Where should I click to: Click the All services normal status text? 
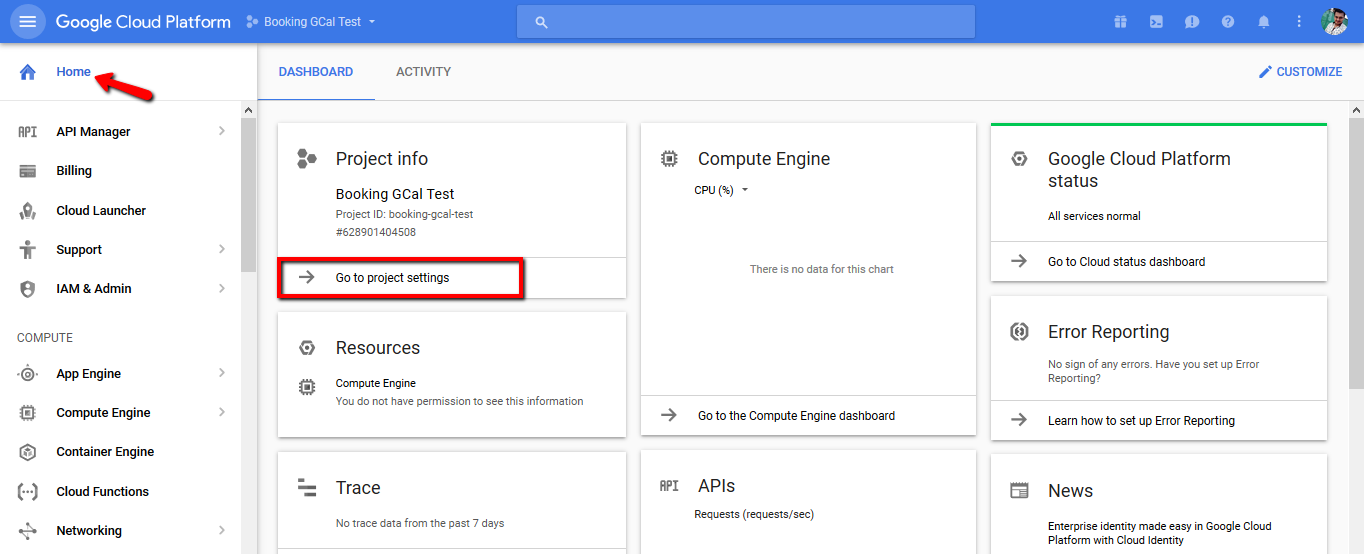click(1094, 216)
